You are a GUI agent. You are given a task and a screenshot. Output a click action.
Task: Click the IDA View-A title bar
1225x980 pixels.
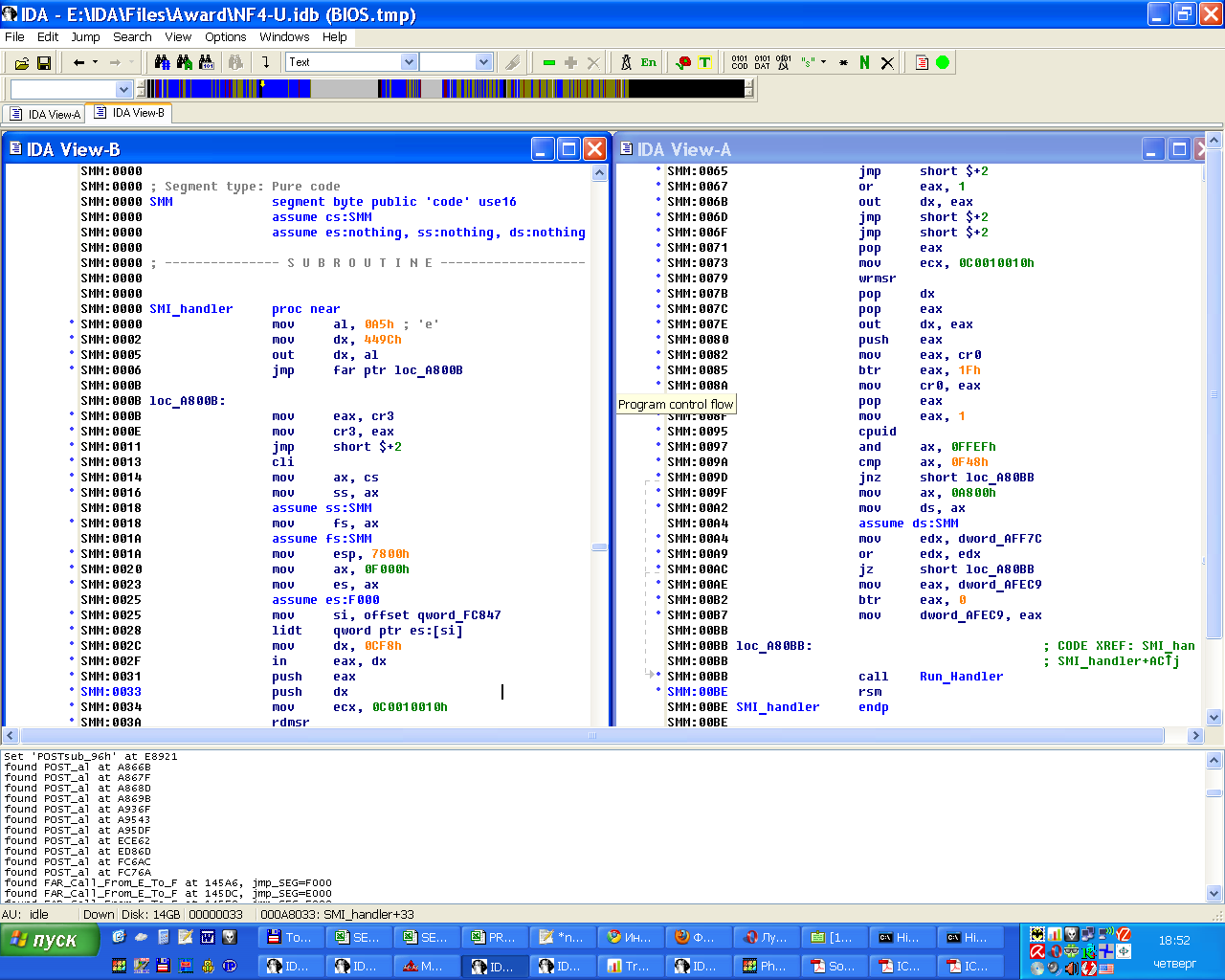[880, 149]
